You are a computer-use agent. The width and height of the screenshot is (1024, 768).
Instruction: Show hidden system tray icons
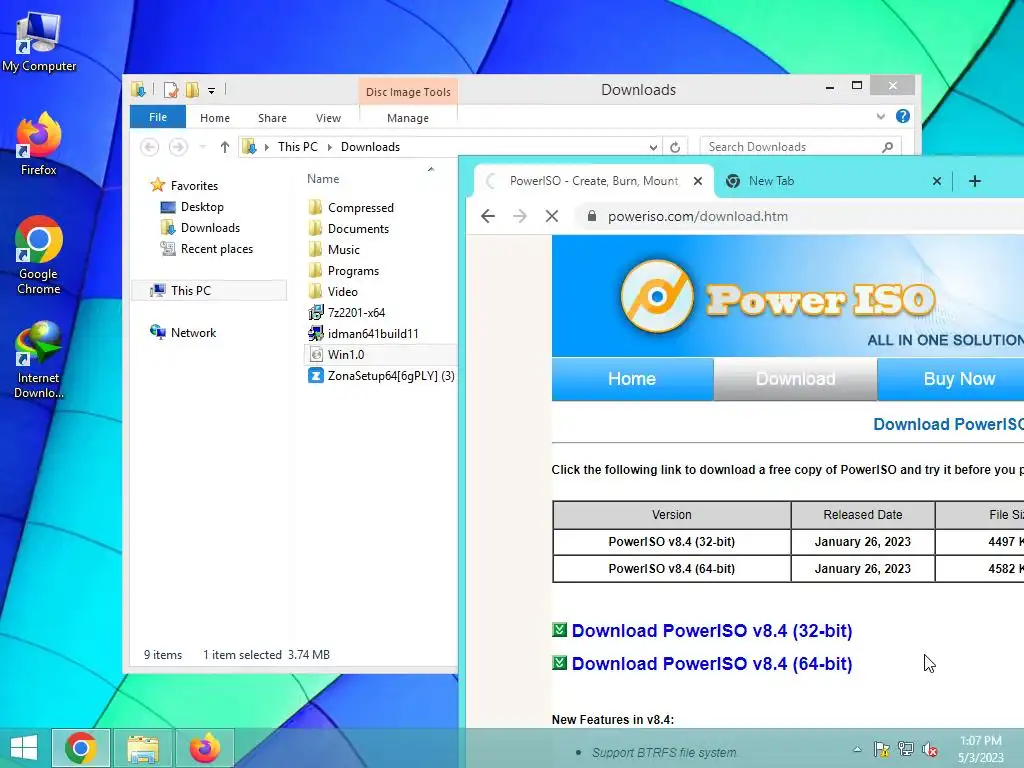pyautogui.click(x=857, y=749)
